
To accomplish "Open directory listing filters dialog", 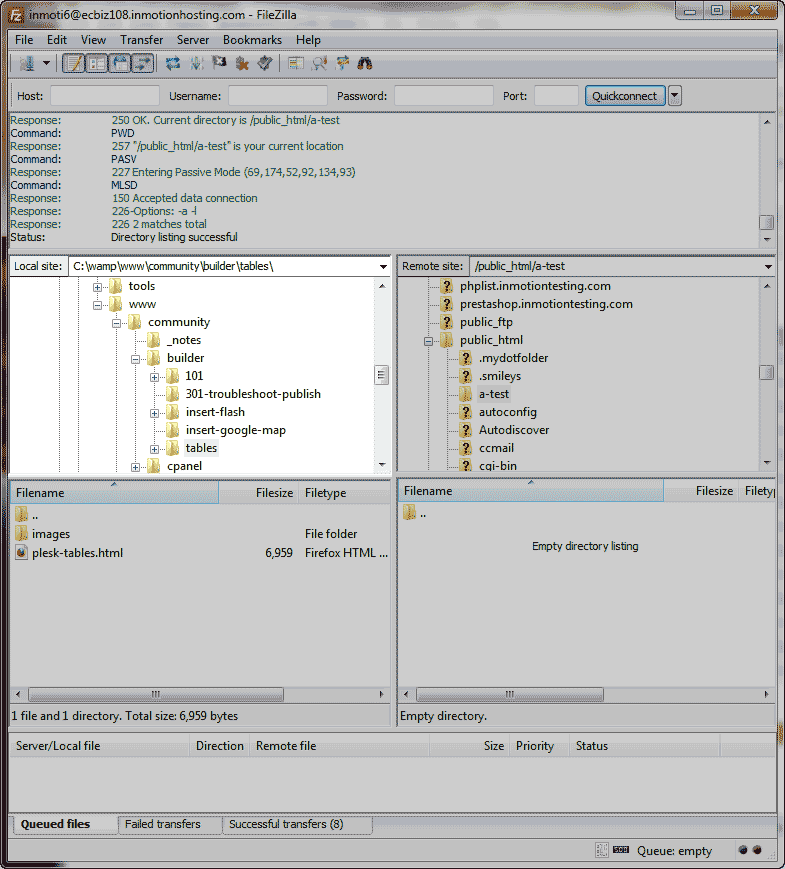I will 296,63.
